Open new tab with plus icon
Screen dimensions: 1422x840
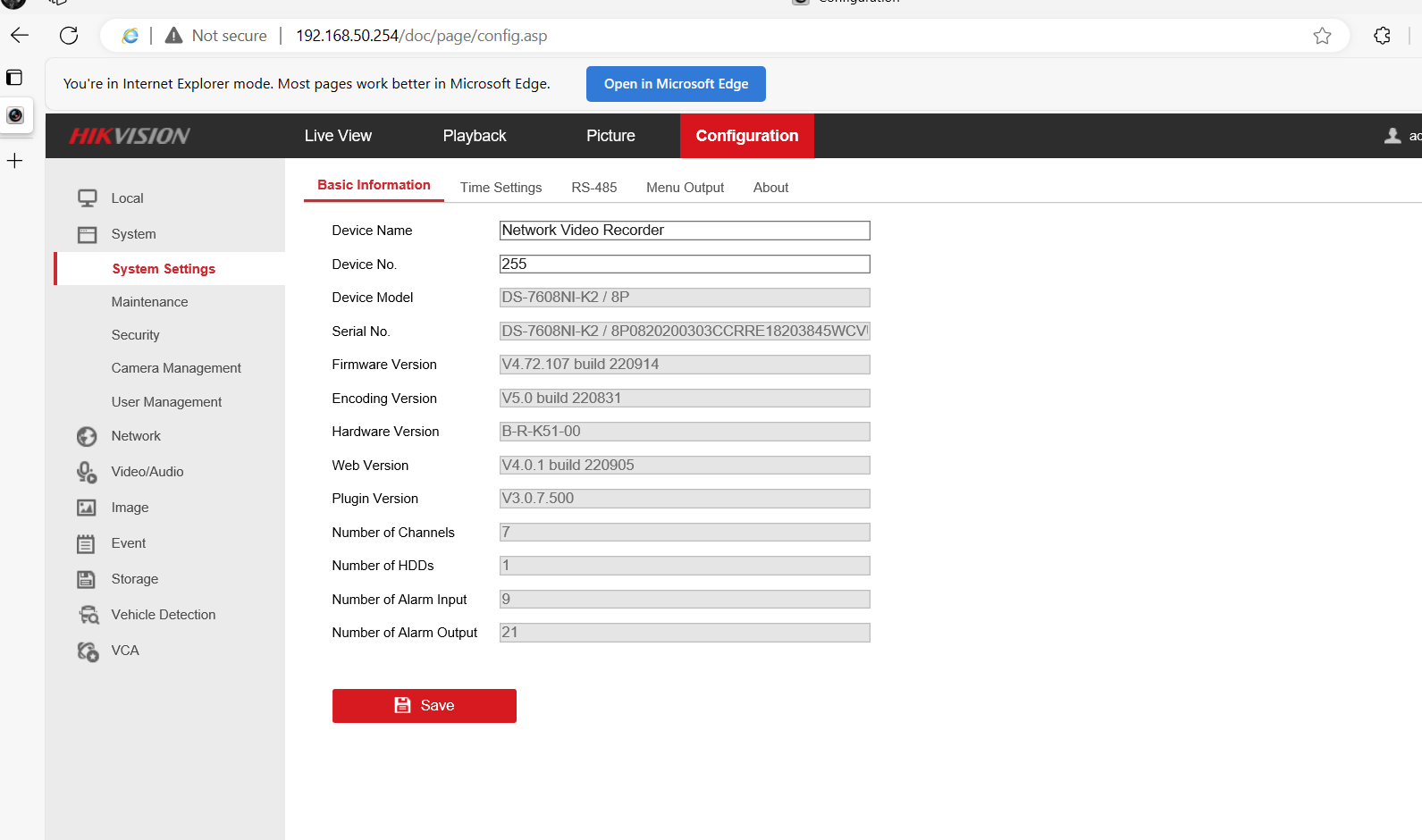coord(15,161)
